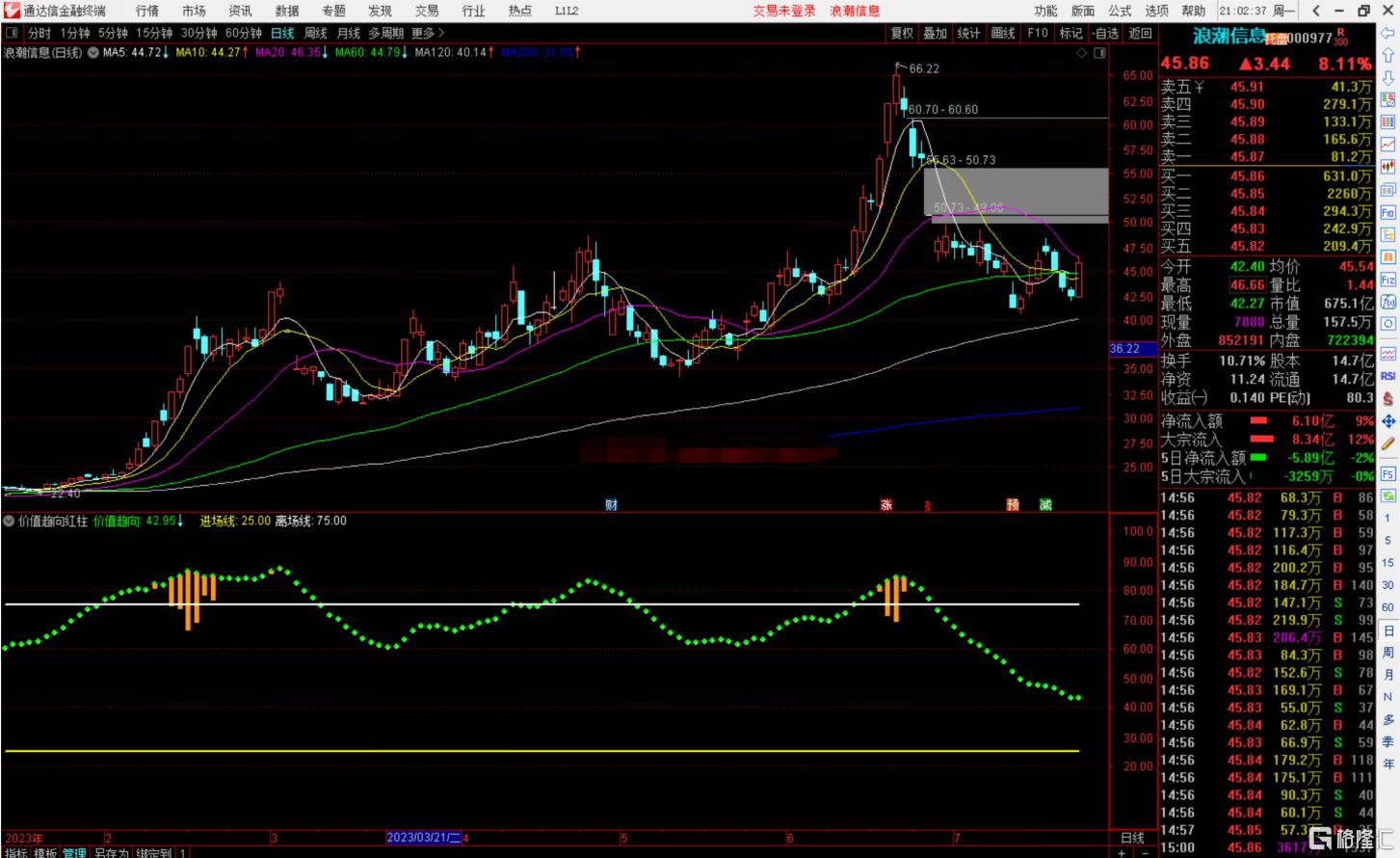Open the 版面 layout menu
This screenshot has width=1400, height=858.
(x=1082, y=11)
